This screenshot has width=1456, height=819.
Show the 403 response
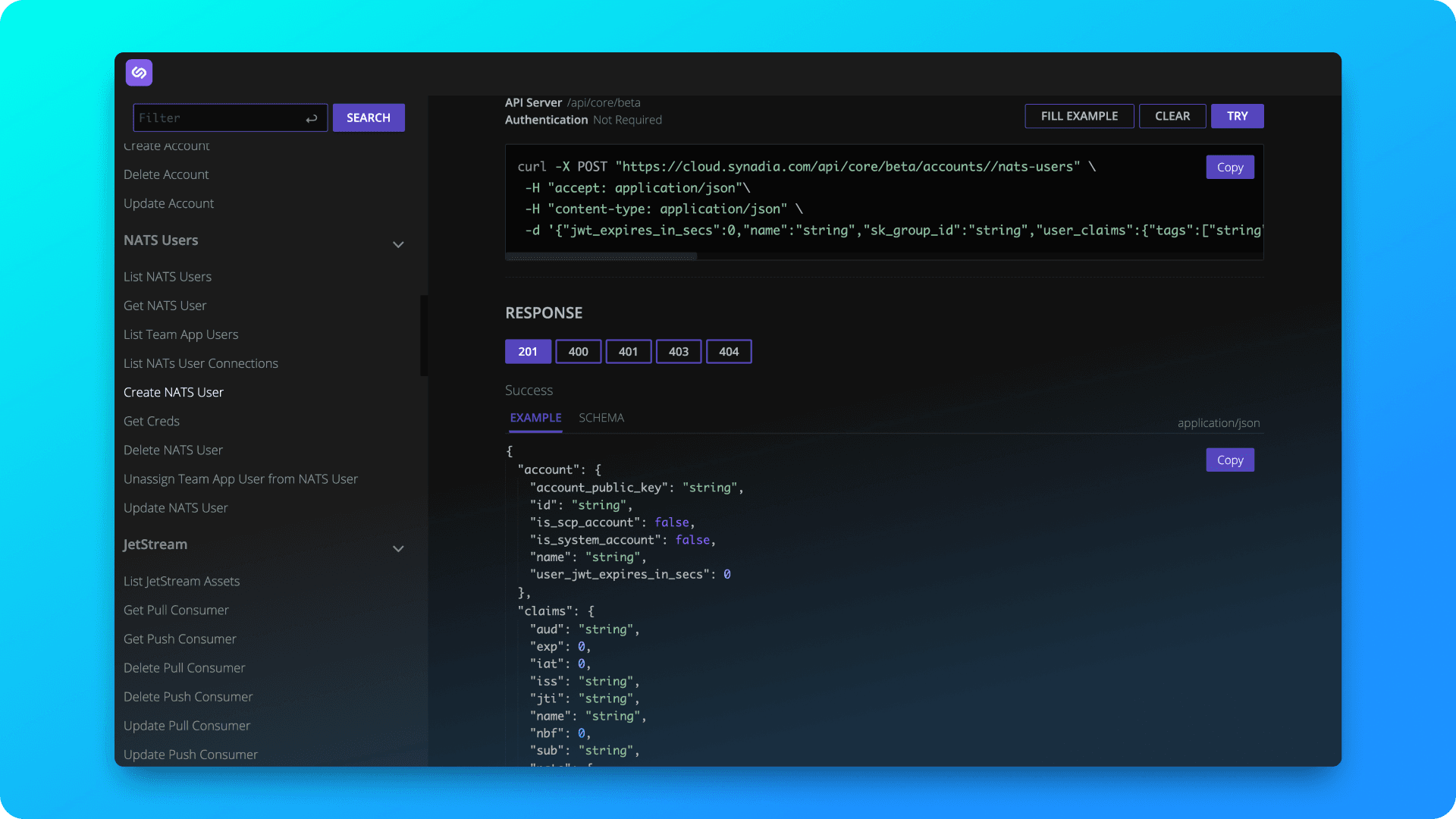(x=678, y=352)
